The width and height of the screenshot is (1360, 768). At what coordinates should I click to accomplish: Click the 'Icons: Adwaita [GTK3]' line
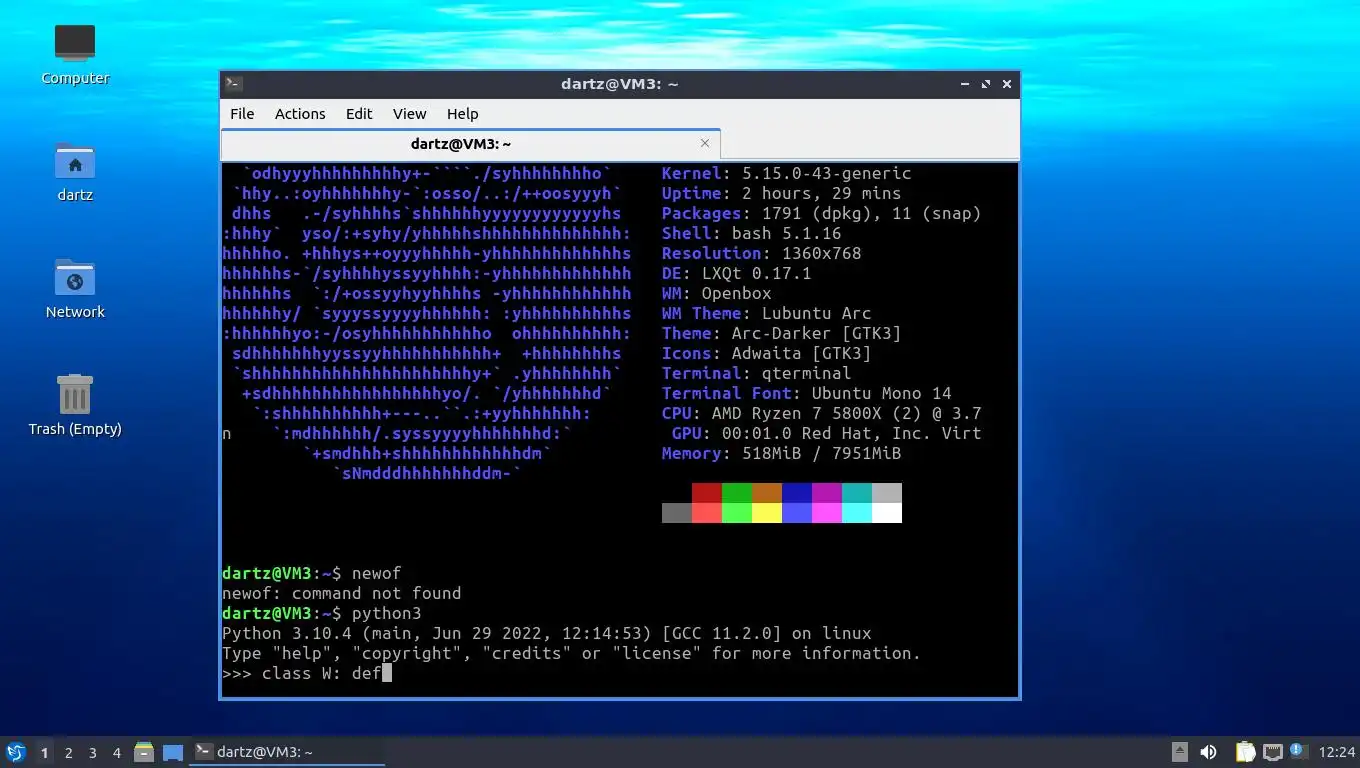(x=766, y=353)
